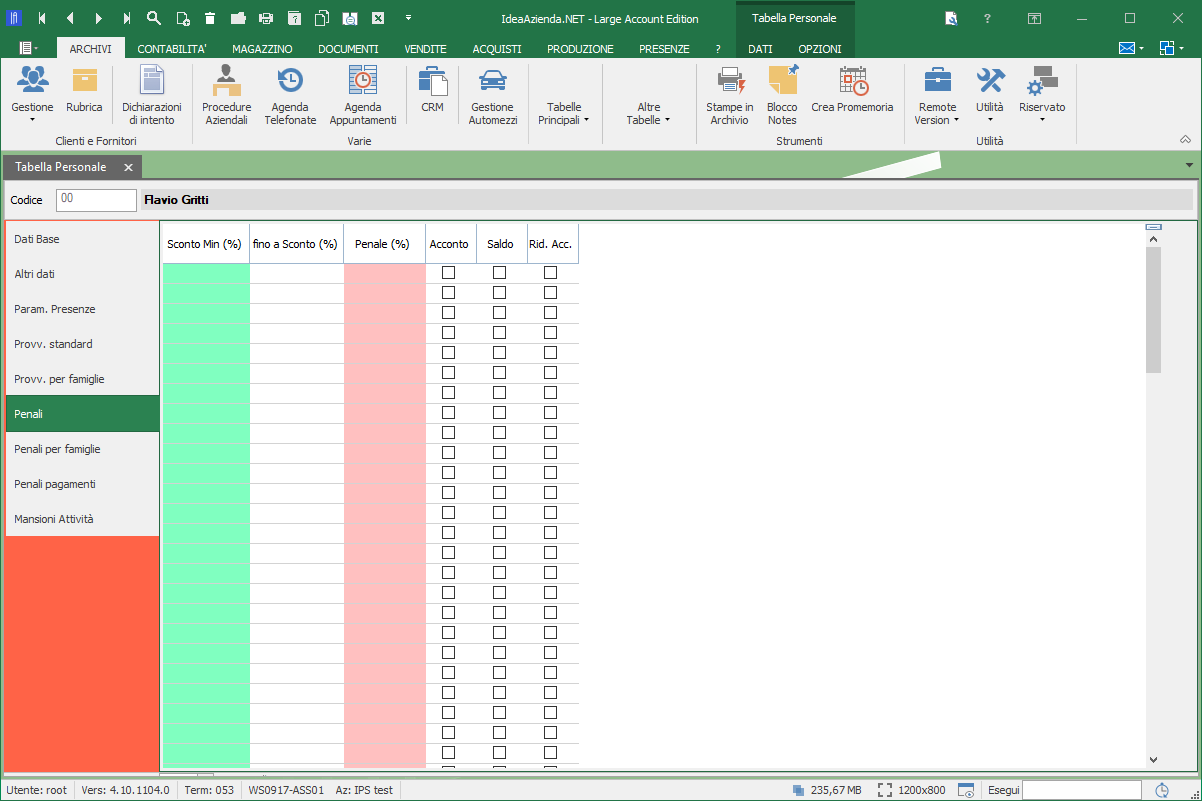
Task: Click the magnifier search icon in title bar
Action: (x=154, y=18)
